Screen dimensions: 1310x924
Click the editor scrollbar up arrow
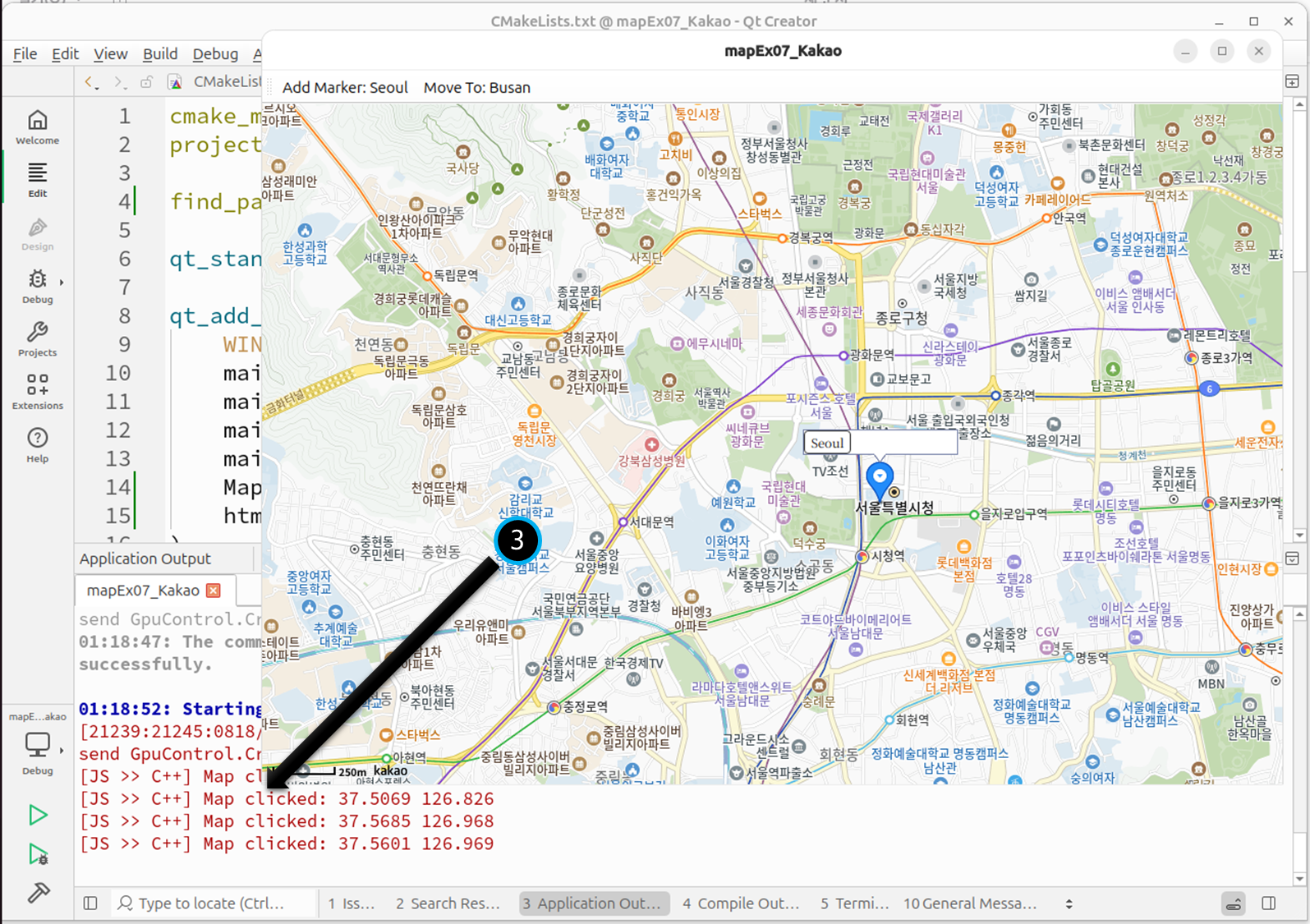1299,105
